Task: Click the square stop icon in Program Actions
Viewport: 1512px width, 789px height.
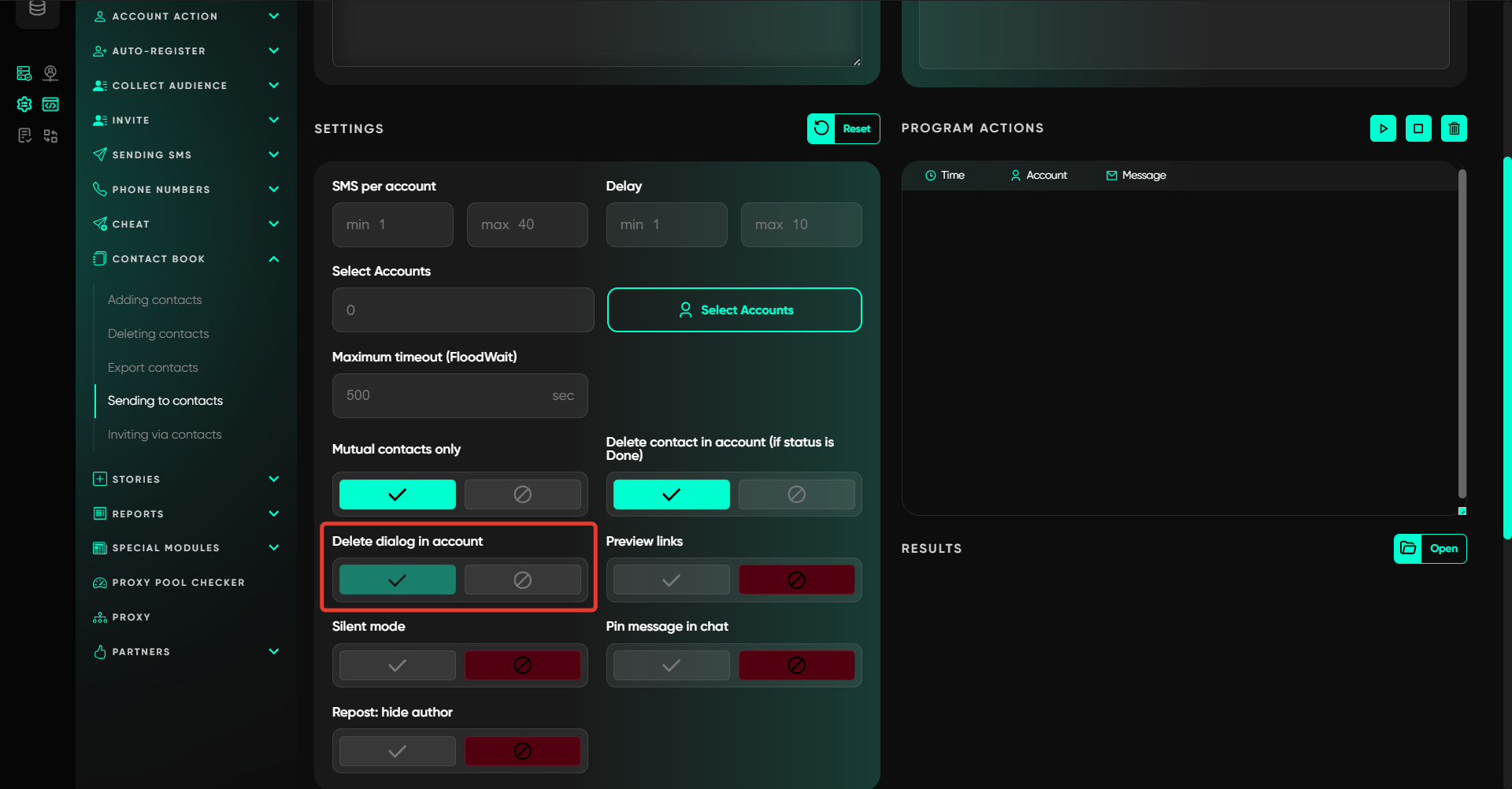Action: [1418, 128]
